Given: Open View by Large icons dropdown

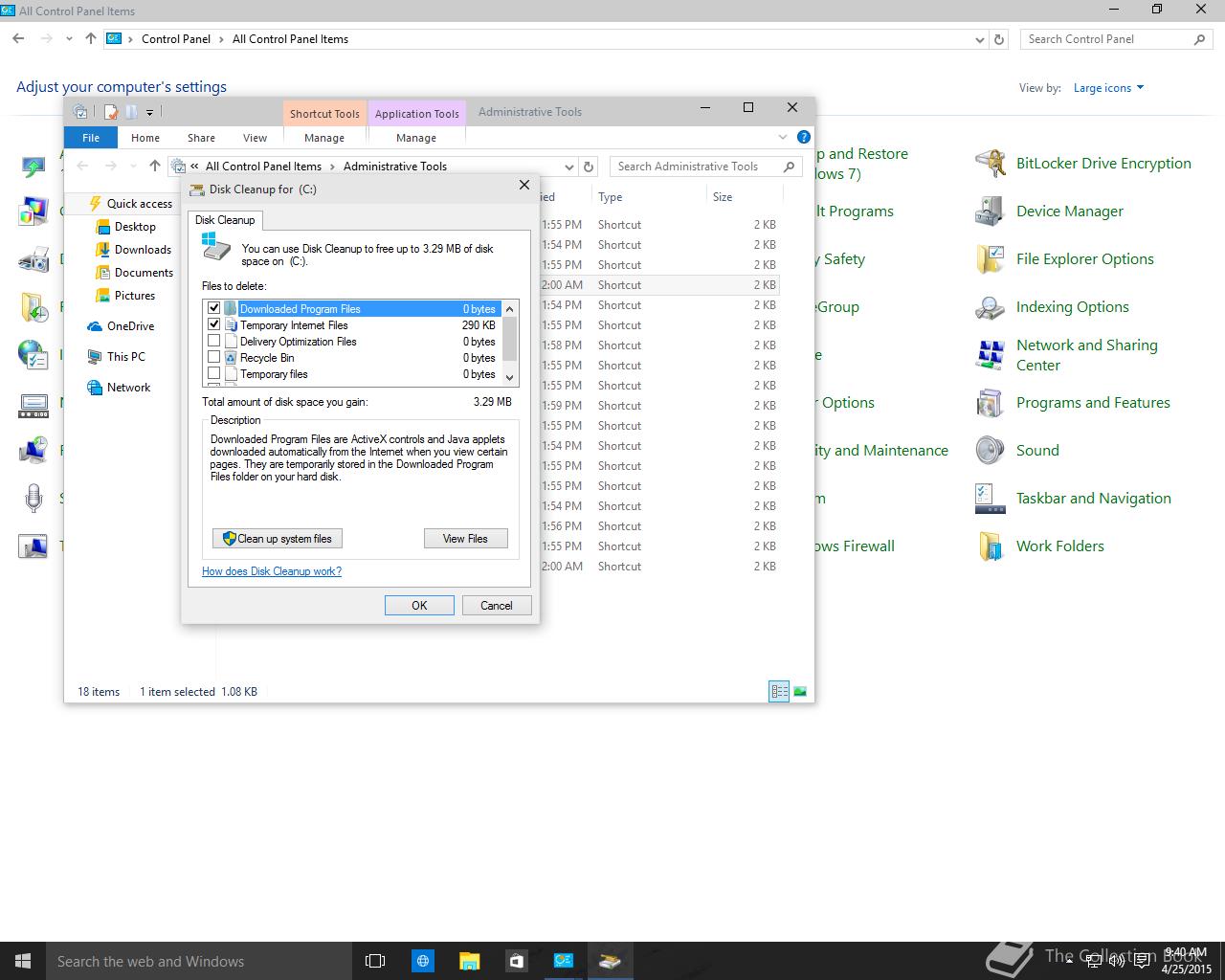Looking at the screenshot, I should click(1108, 88).
